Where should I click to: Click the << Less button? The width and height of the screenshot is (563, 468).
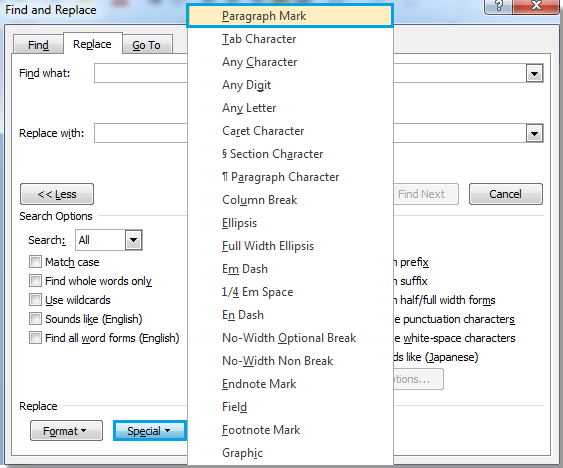(x=57, y=194)
